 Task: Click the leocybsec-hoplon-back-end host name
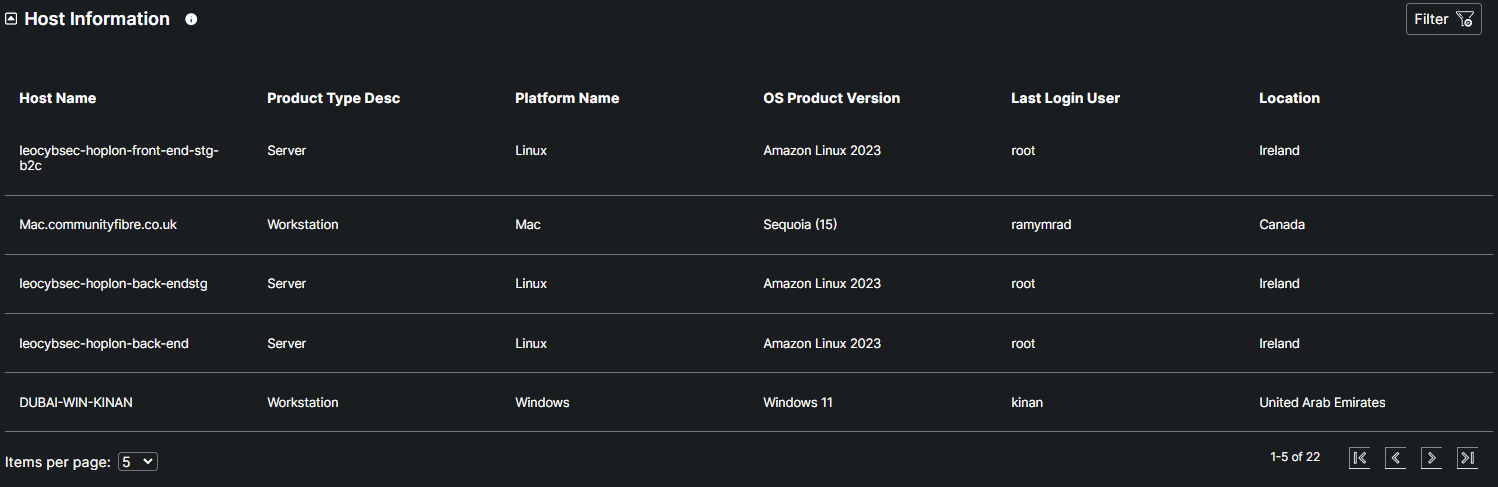click(x=104, y=344)
